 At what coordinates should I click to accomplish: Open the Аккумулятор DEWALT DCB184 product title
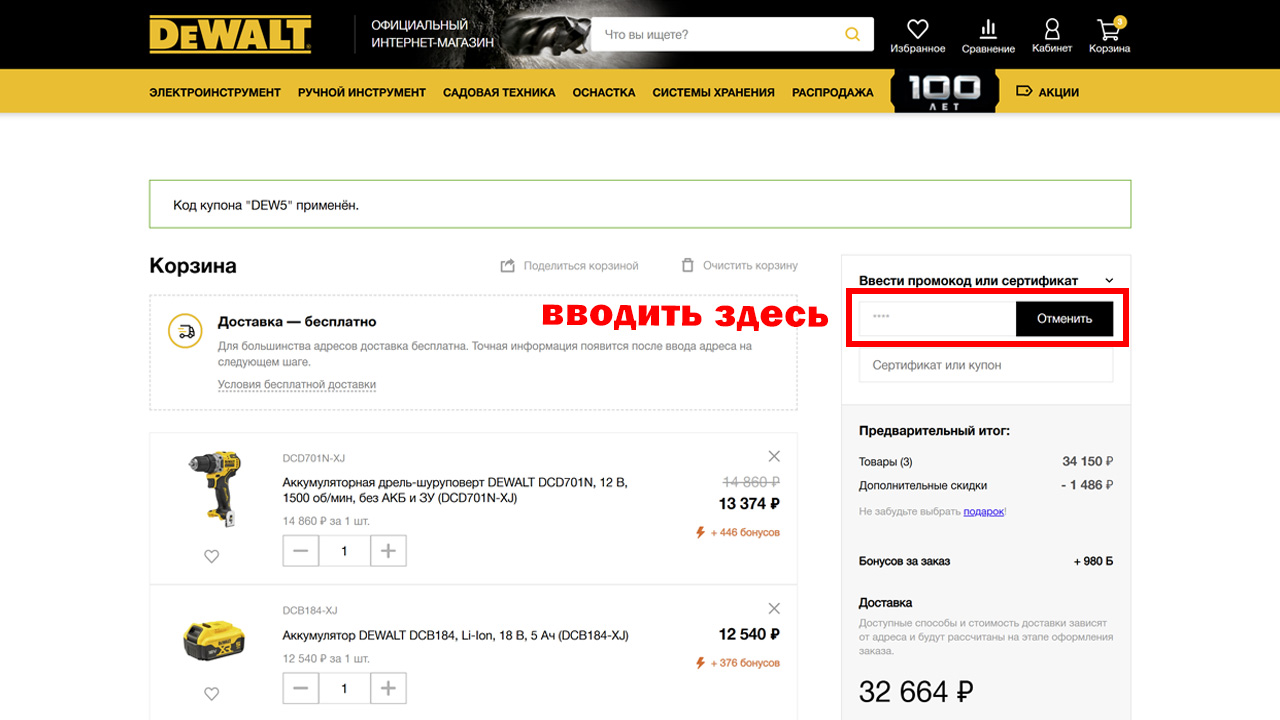(455, 635)
